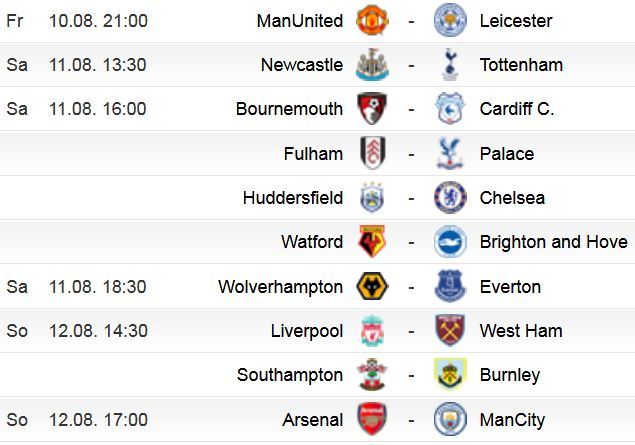Select the Wolverhampton wolf crest
The width and height of the screenshot is (635, 445).
tap(372, 286)
